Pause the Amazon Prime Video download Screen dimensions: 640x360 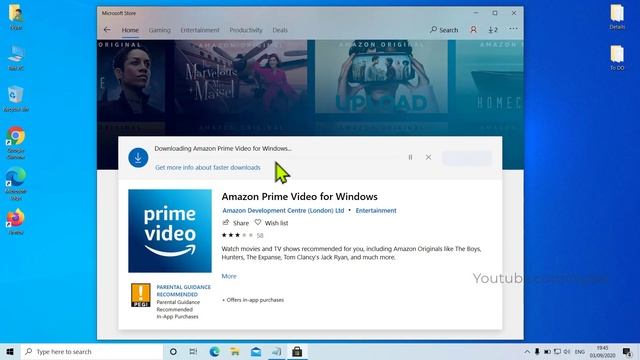(410, 157)
